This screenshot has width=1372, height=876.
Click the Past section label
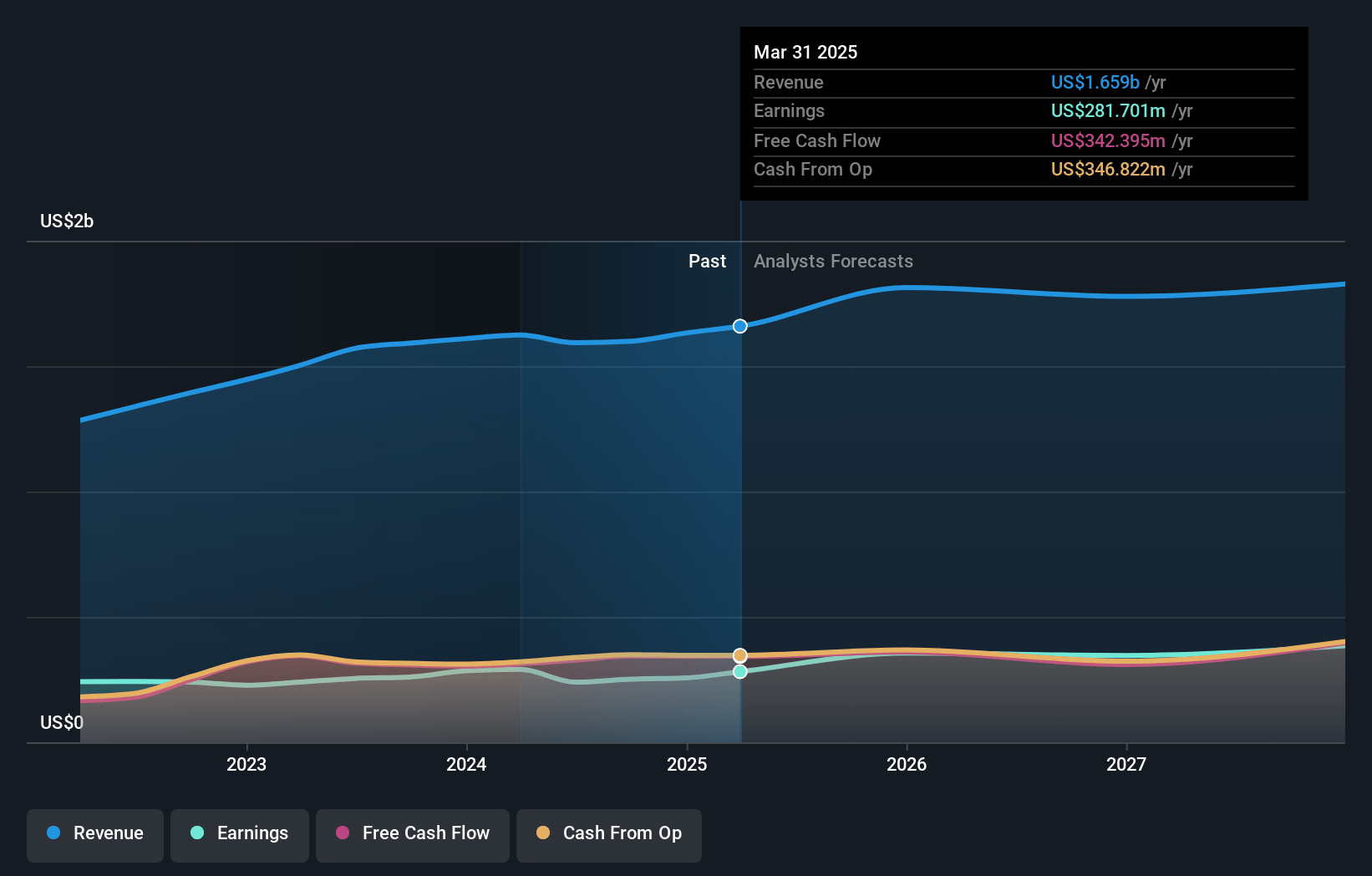tap(707, 261)
